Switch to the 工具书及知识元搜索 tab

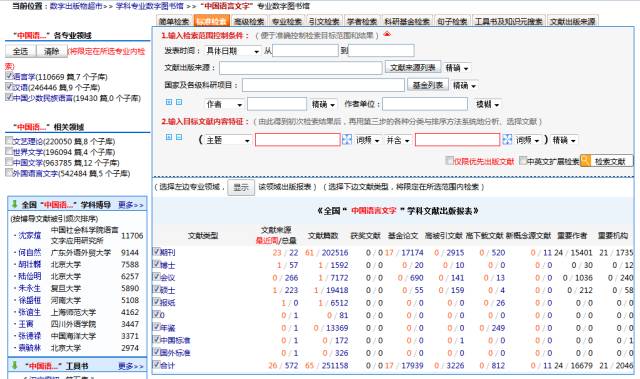(508, 21)
